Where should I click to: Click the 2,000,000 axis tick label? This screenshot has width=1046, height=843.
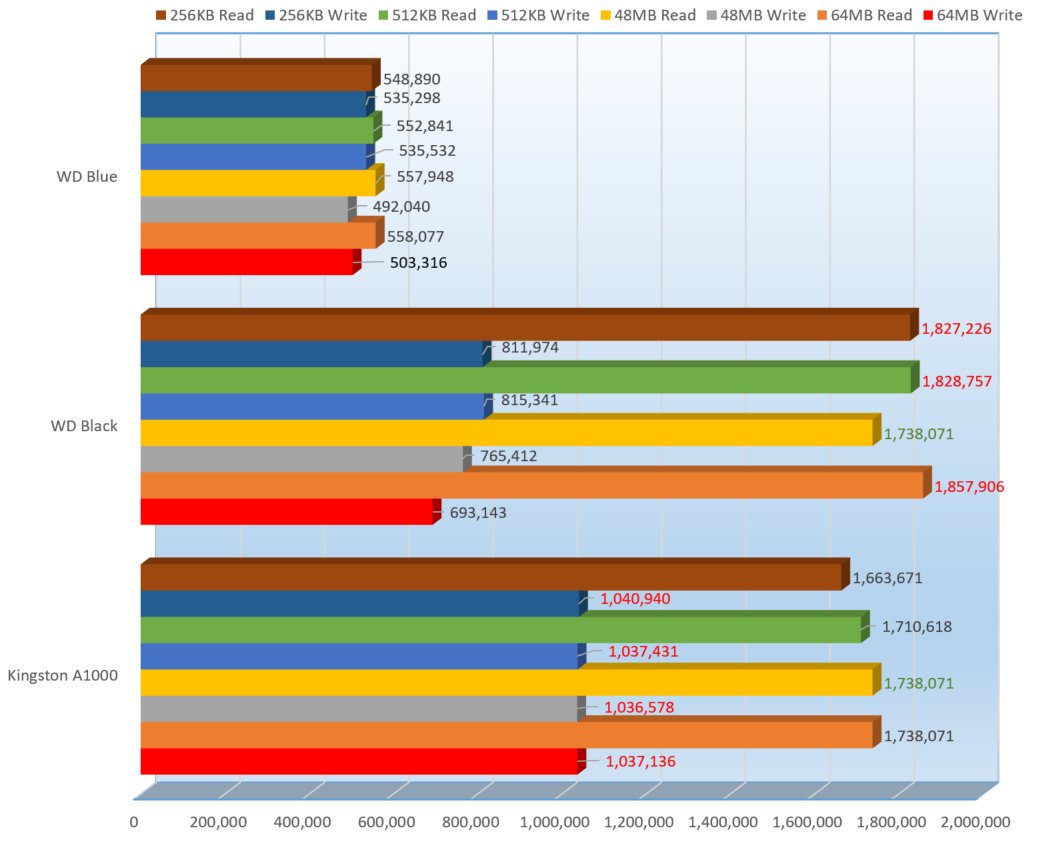tap(975, 822)
